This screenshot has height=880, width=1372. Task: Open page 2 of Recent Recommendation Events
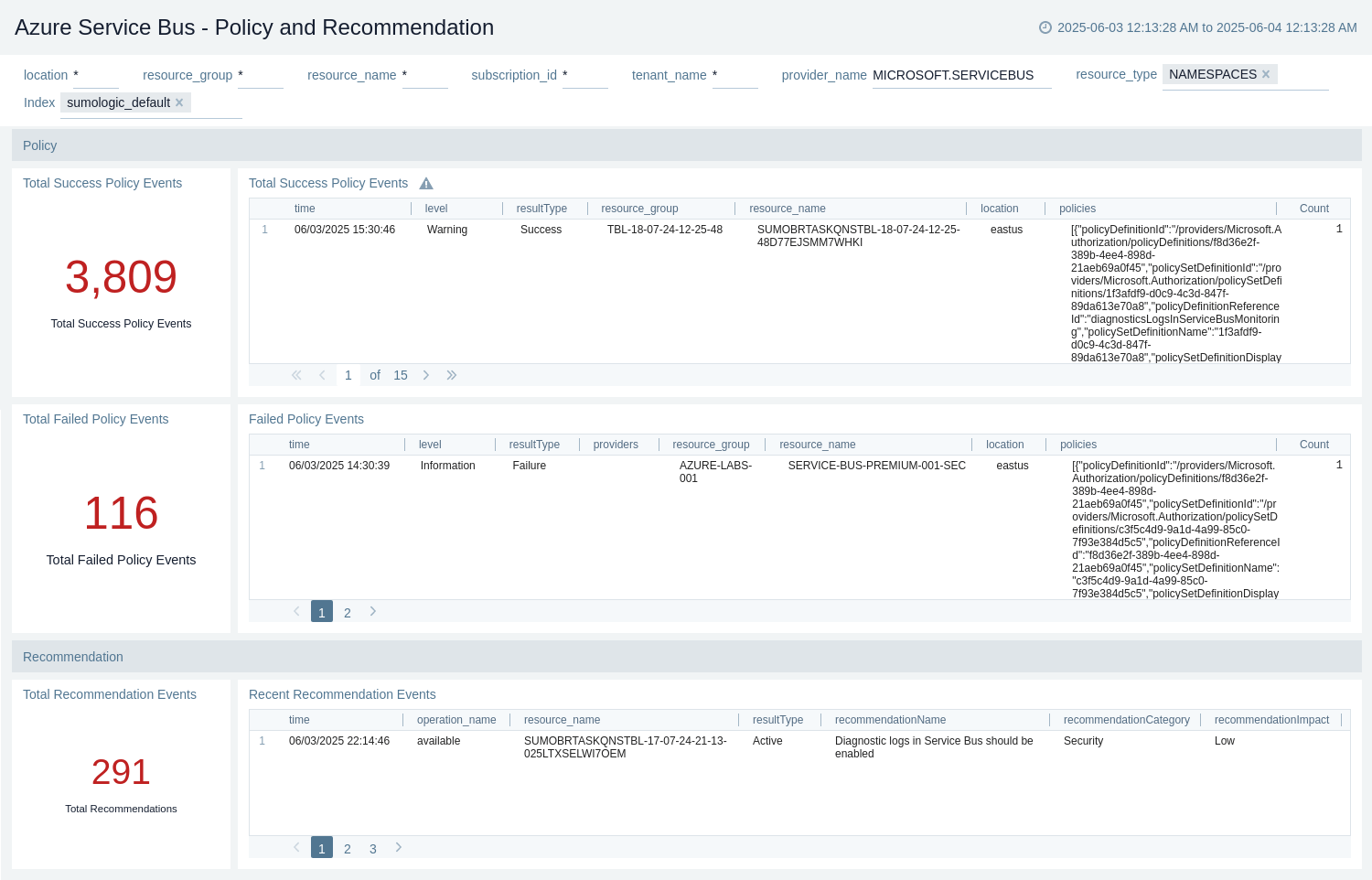(348, 848)
